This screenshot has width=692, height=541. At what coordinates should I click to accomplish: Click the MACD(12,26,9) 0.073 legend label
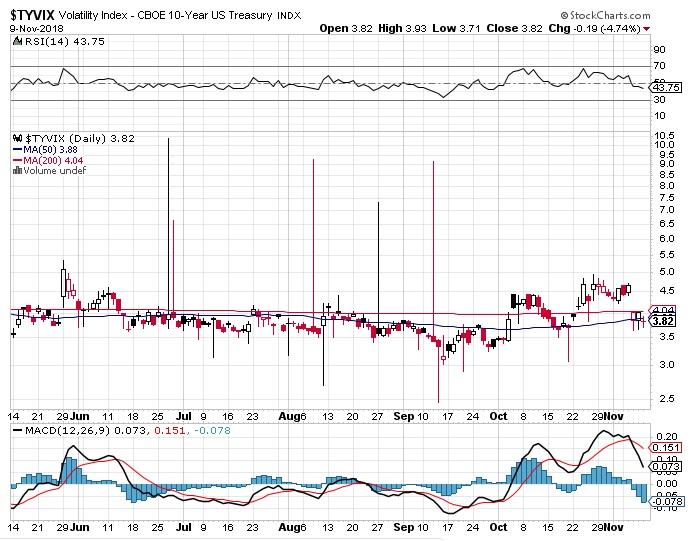[86, 430]
